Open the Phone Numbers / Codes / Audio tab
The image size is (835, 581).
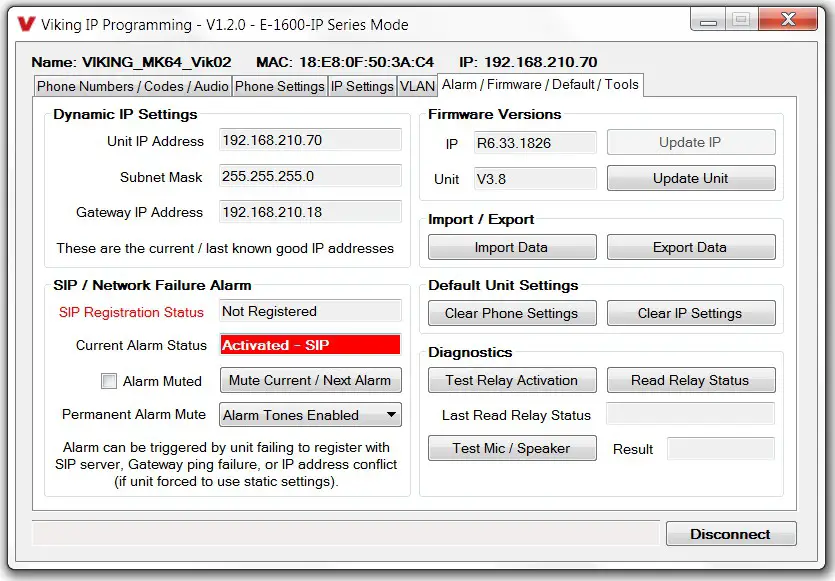133,86
